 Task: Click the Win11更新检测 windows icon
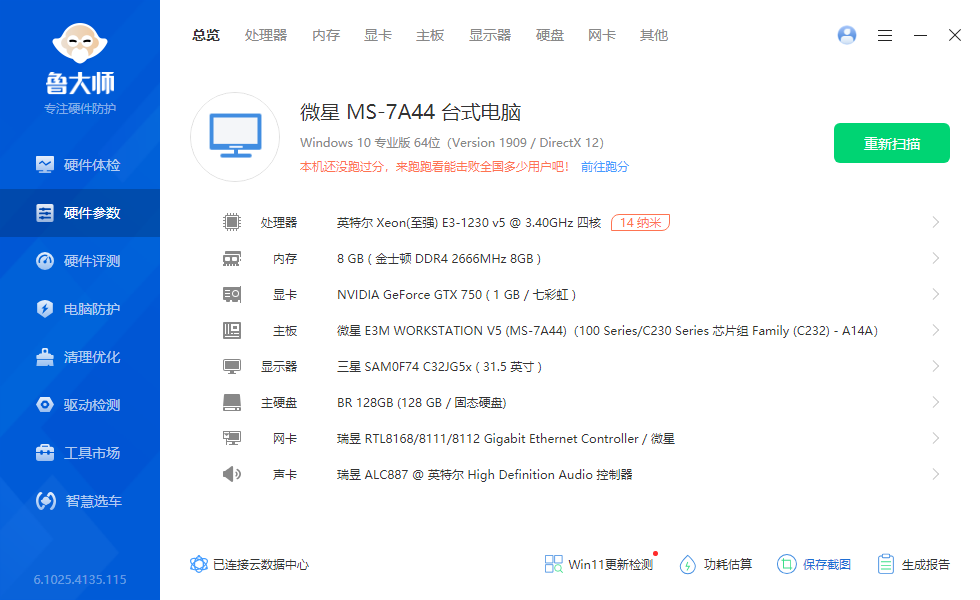click(554, 564)
